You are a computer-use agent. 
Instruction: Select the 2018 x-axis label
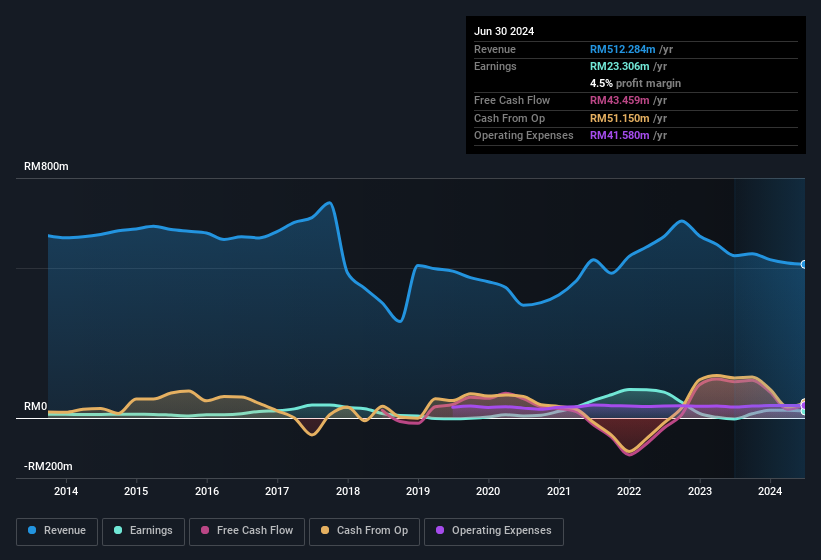click(x=348, y=491)
